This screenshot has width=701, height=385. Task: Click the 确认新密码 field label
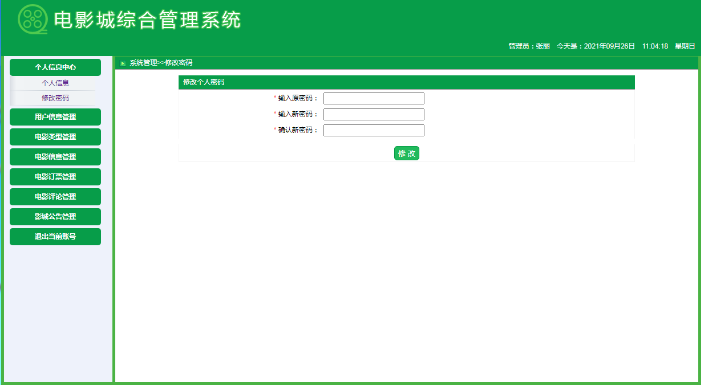(x=298, y=131)
